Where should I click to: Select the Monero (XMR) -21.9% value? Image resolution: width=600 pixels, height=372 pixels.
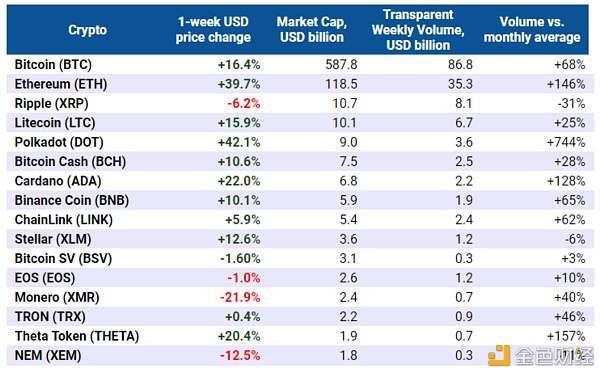[x=240, y=297]
